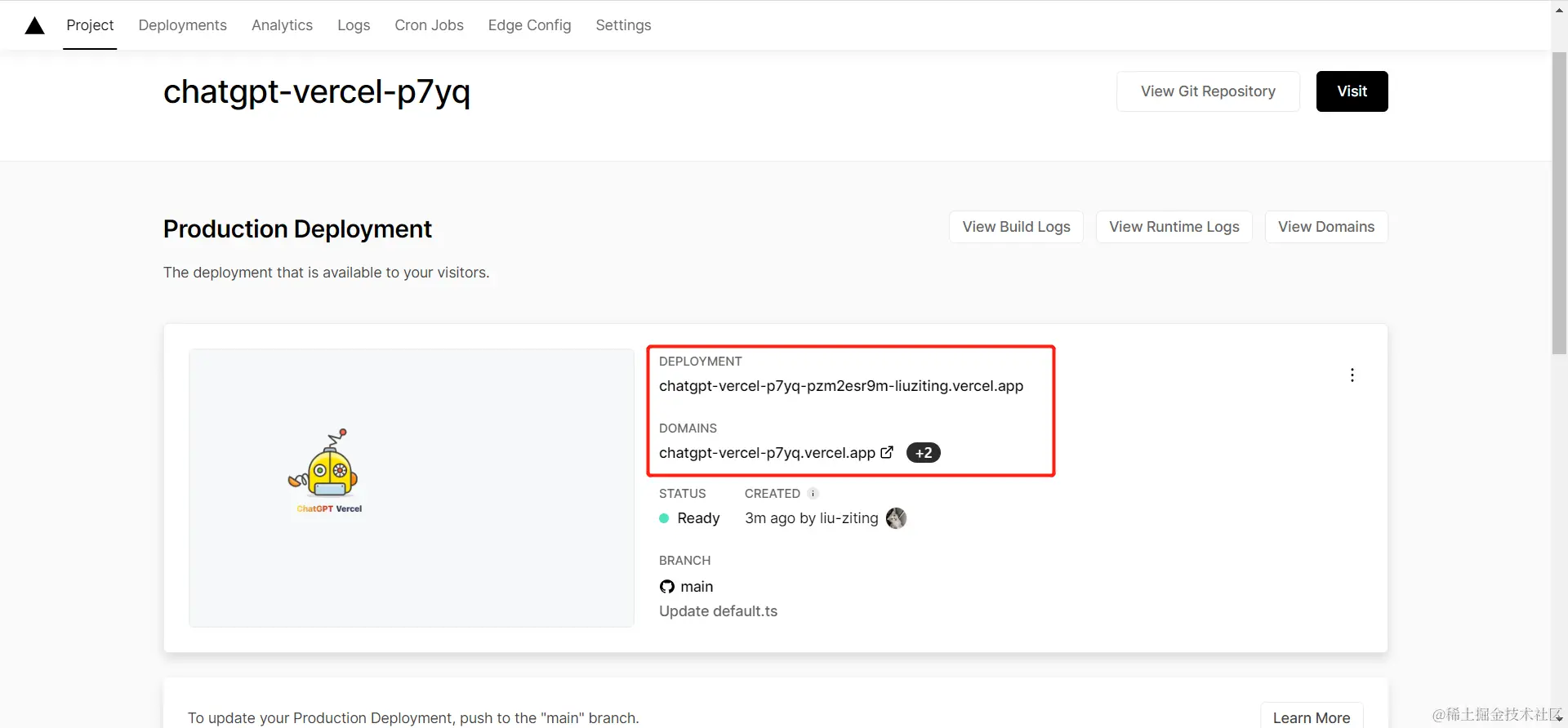1568x728 pixels.
Task: Switch to the Deployments tab
Action: (183, 25)
